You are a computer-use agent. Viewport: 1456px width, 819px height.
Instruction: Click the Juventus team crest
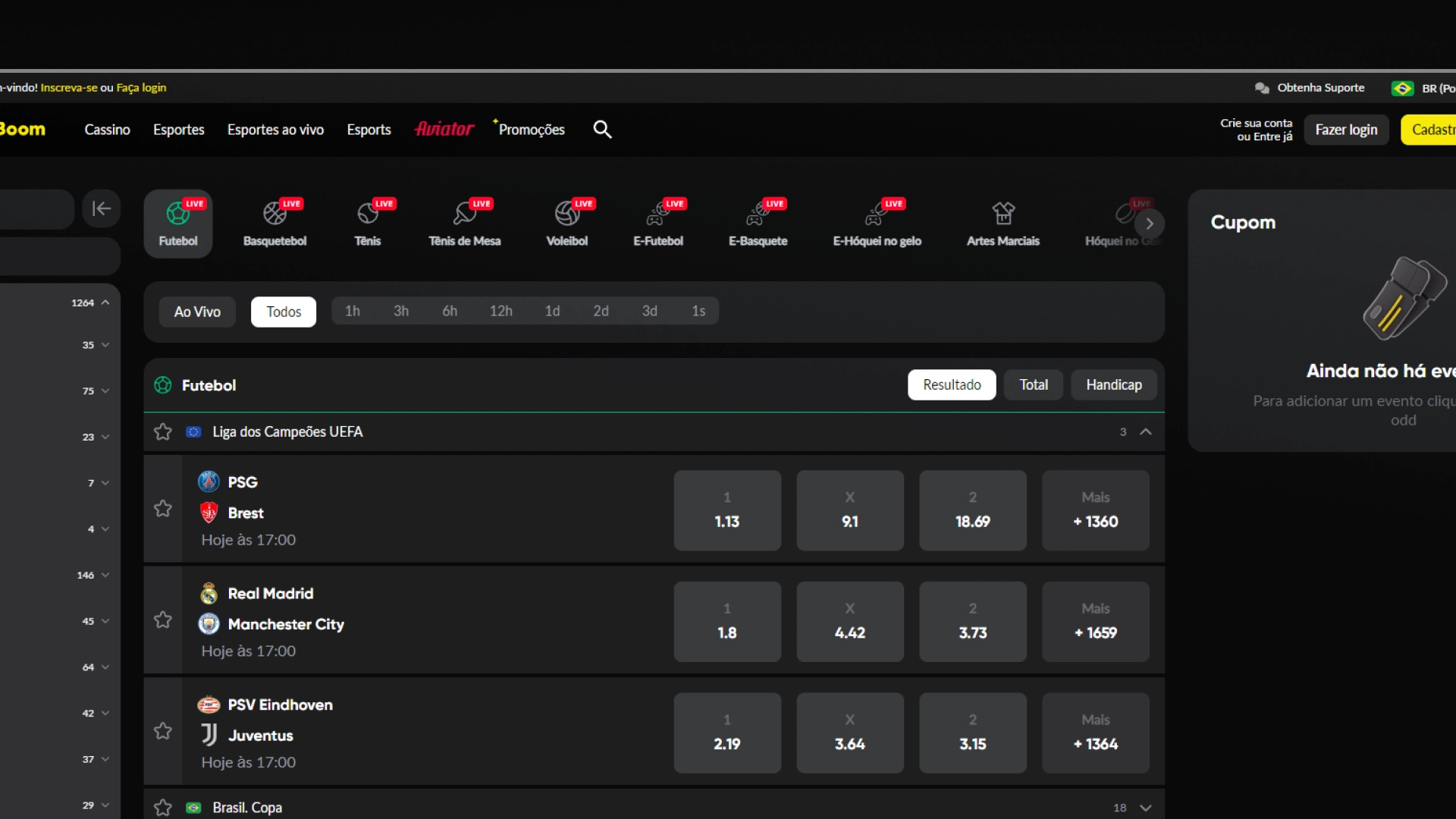[x=209, y=735]
